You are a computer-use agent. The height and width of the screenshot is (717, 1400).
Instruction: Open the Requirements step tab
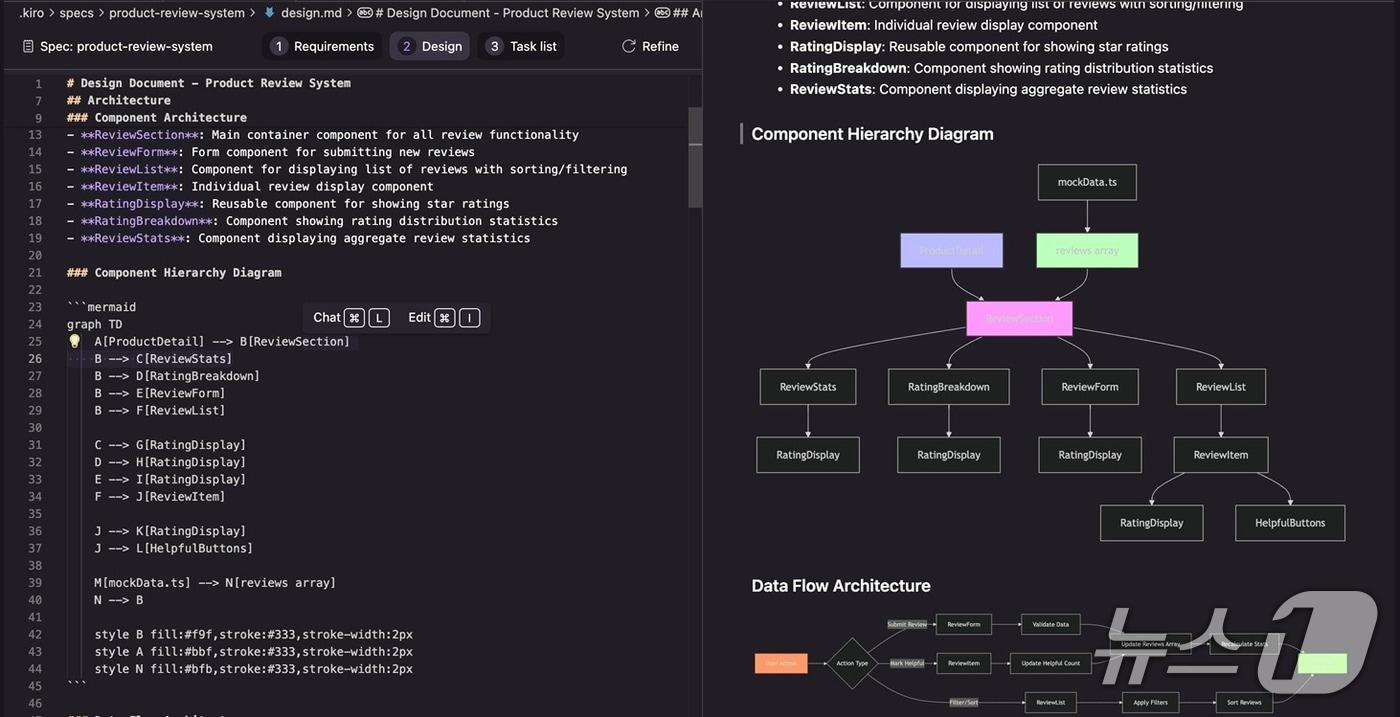coord(322,46)
